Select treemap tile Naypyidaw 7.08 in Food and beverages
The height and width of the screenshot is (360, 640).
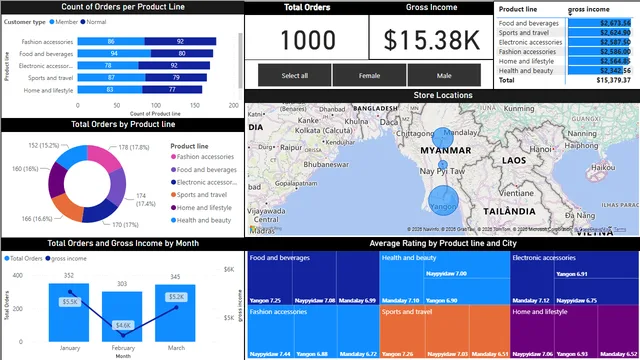[x=314, y=278]
